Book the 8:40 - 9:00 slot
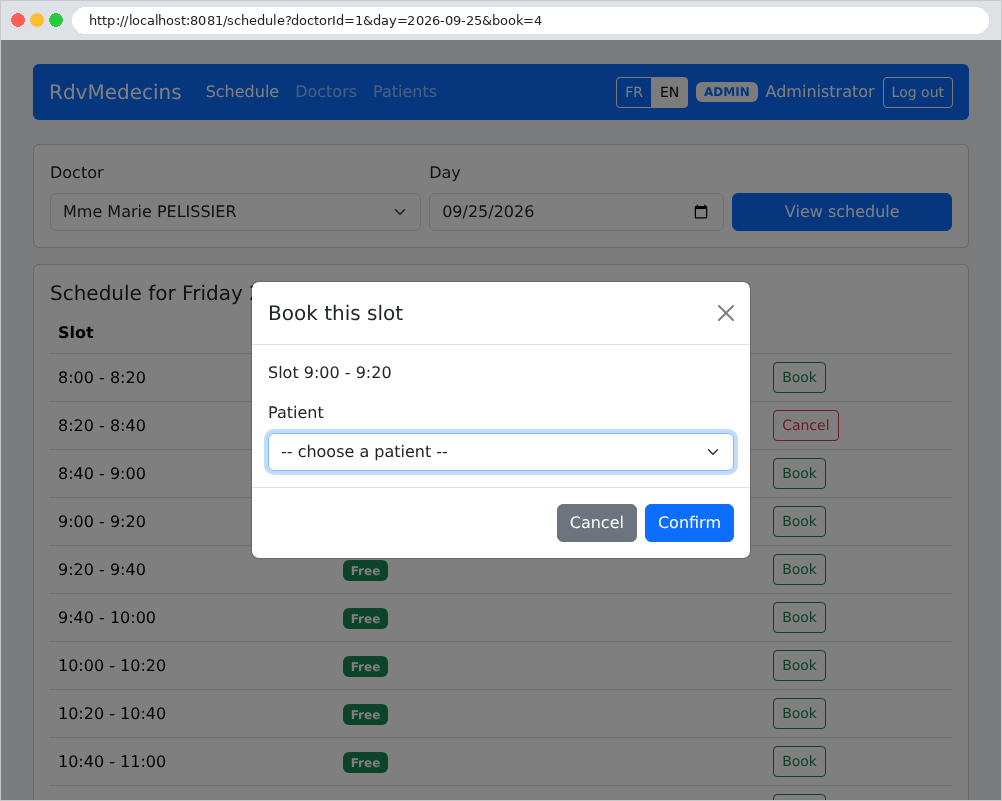The height and width of the screenshot is (801, 1002). pyautogui.click(x=799, y=473)
